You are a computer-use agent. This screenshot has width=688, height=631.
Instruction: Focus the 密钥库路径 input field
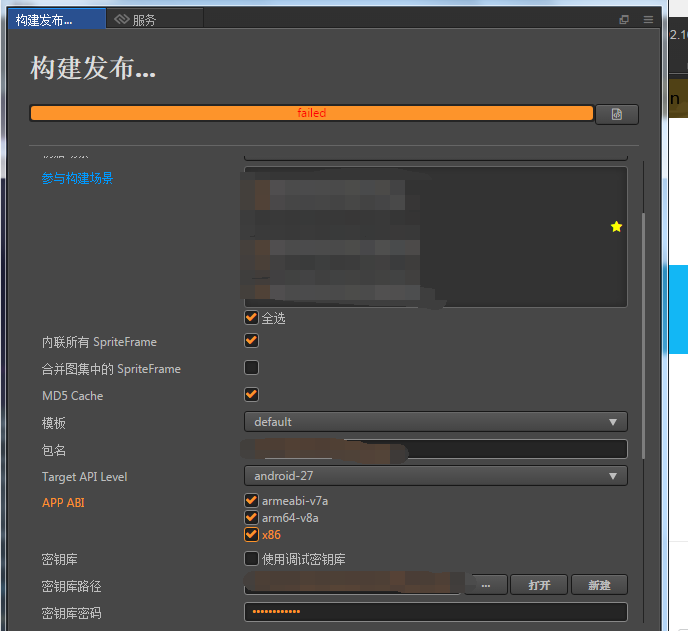point(352,585)
